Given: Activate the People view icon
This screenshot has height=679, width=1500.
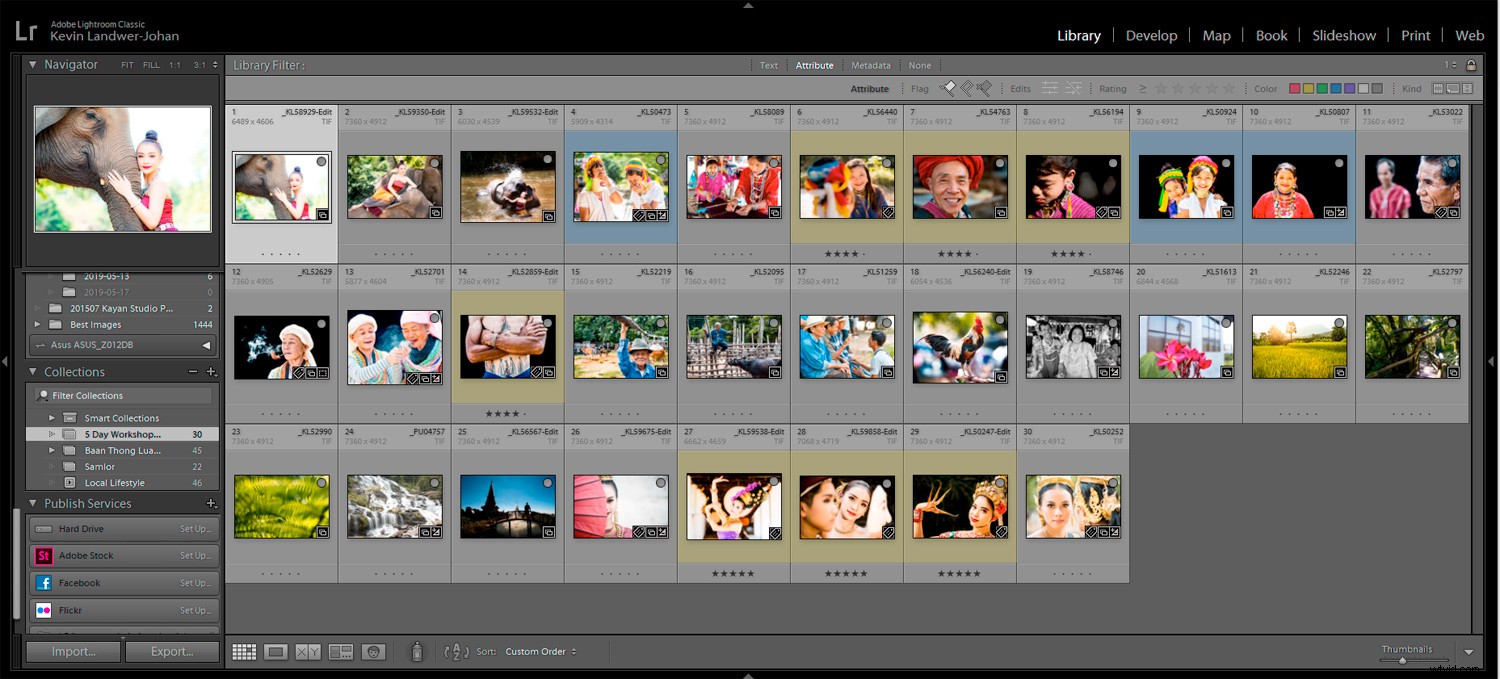Looking at the screenshot, I should point(374,651).
